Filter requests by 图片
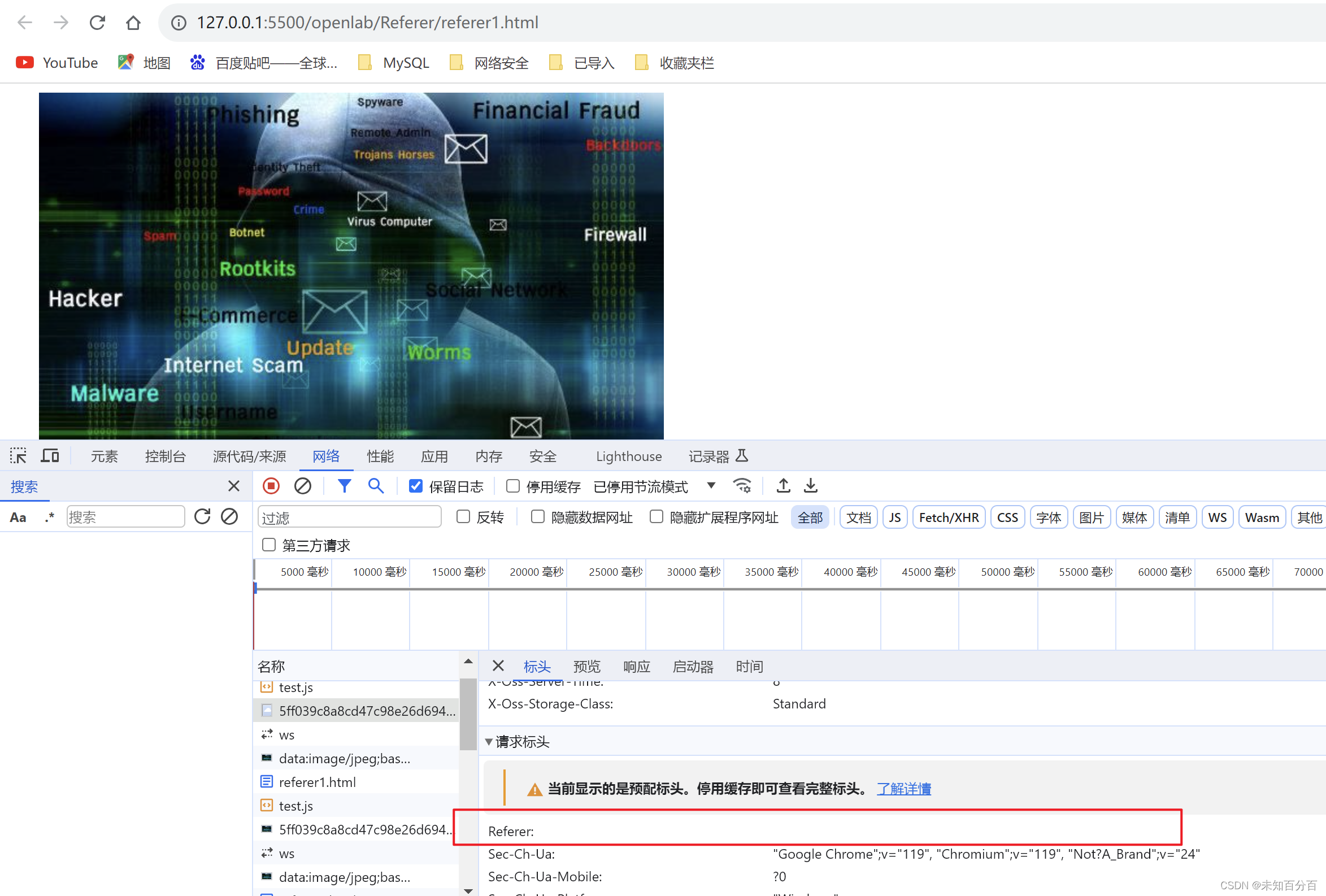This screenshot has height=896, width=1326. coord(1091,517)
